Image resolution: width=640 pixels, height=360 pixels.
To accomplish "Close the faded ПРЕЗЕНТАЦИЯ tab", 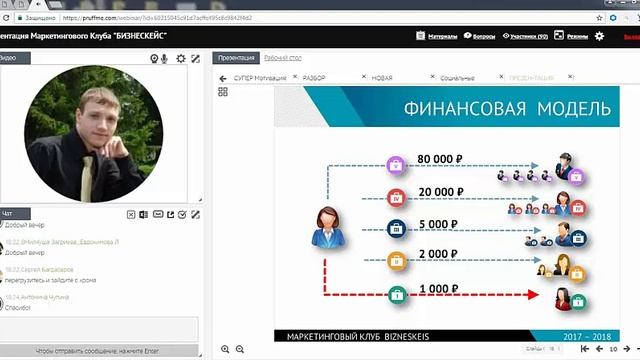I will (x=571, y=77).
